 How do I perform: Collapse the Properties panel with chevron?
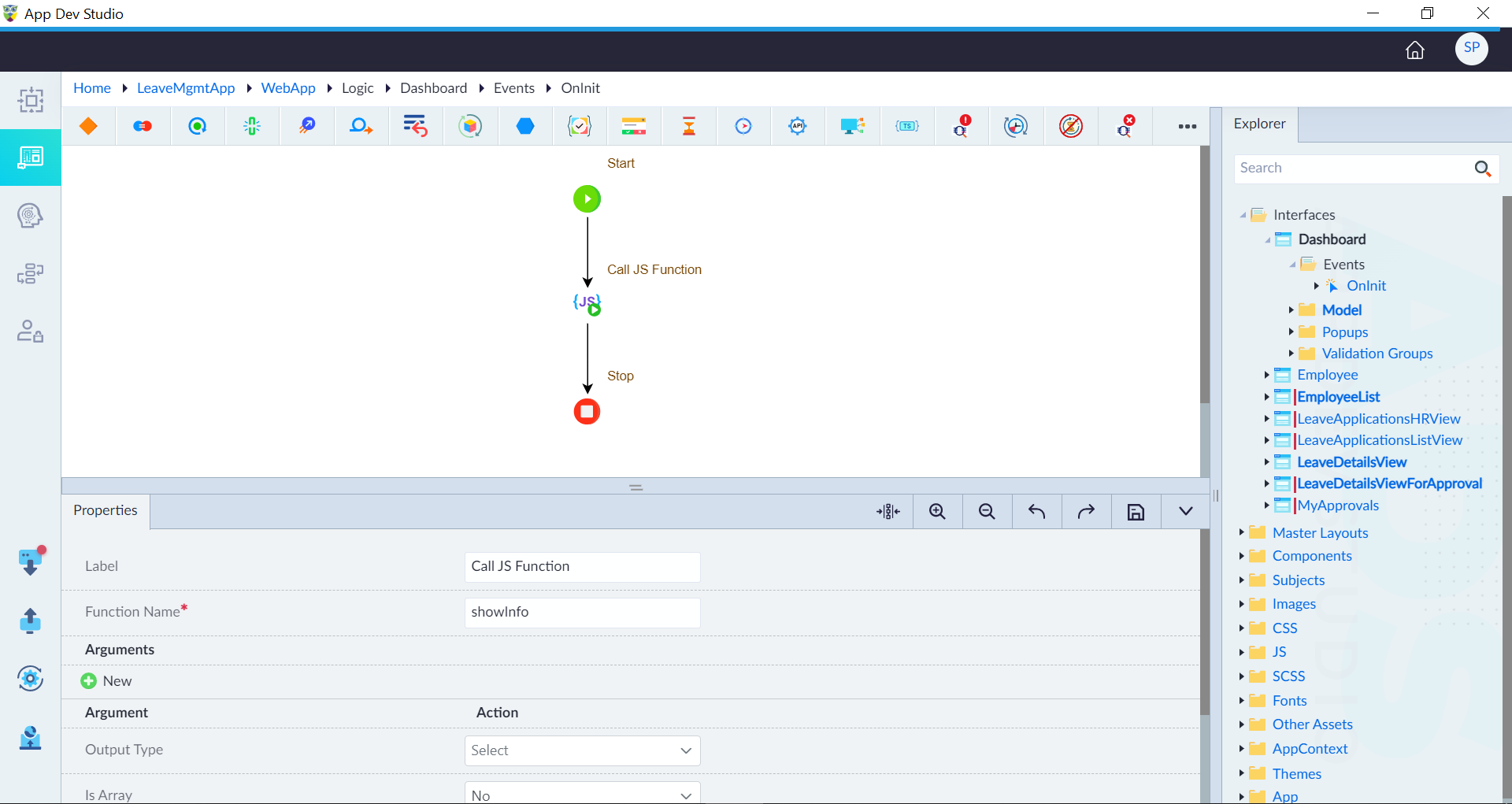(1185, 512)
